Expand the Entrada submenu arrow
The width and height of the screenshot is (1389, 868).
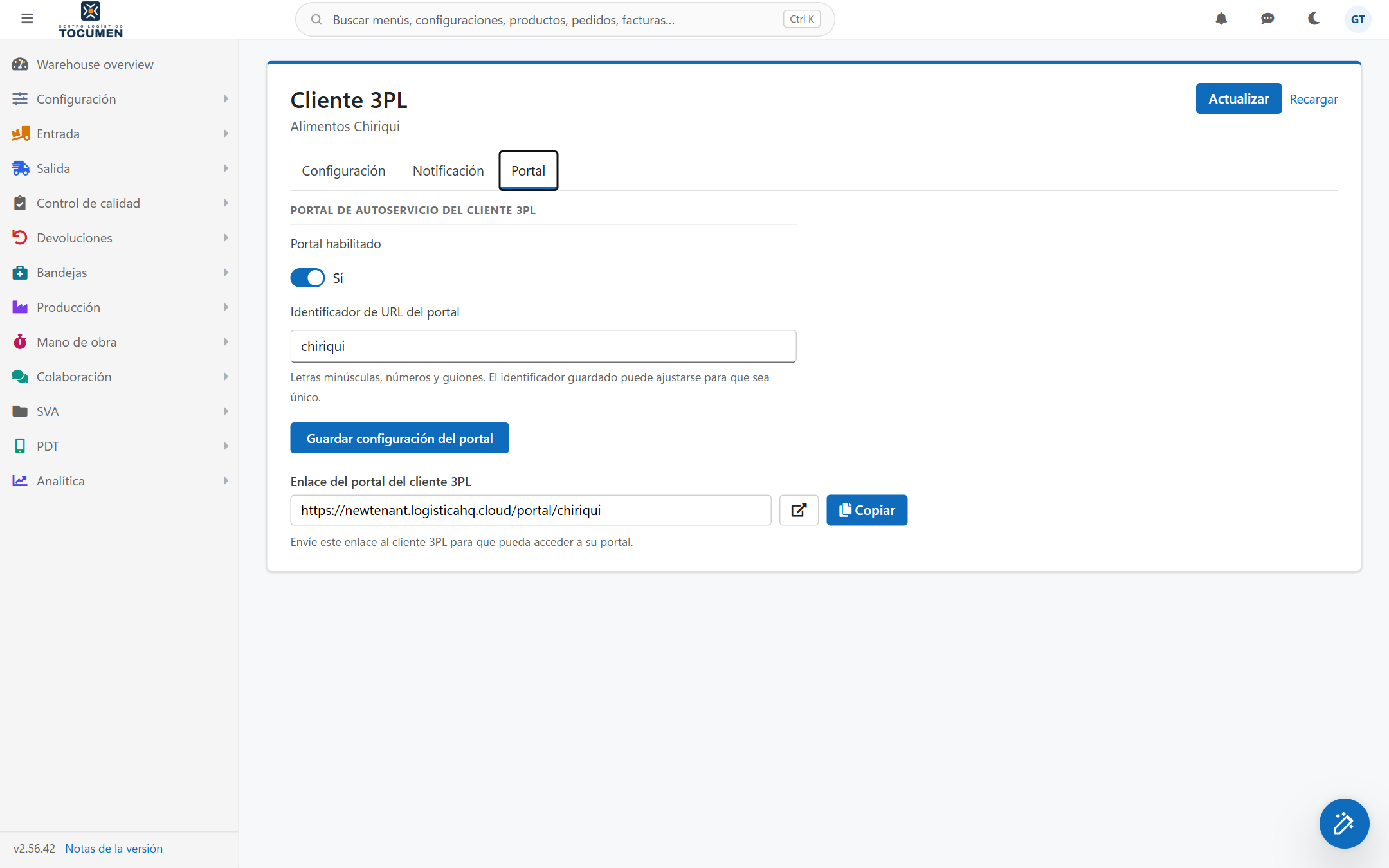226,134
